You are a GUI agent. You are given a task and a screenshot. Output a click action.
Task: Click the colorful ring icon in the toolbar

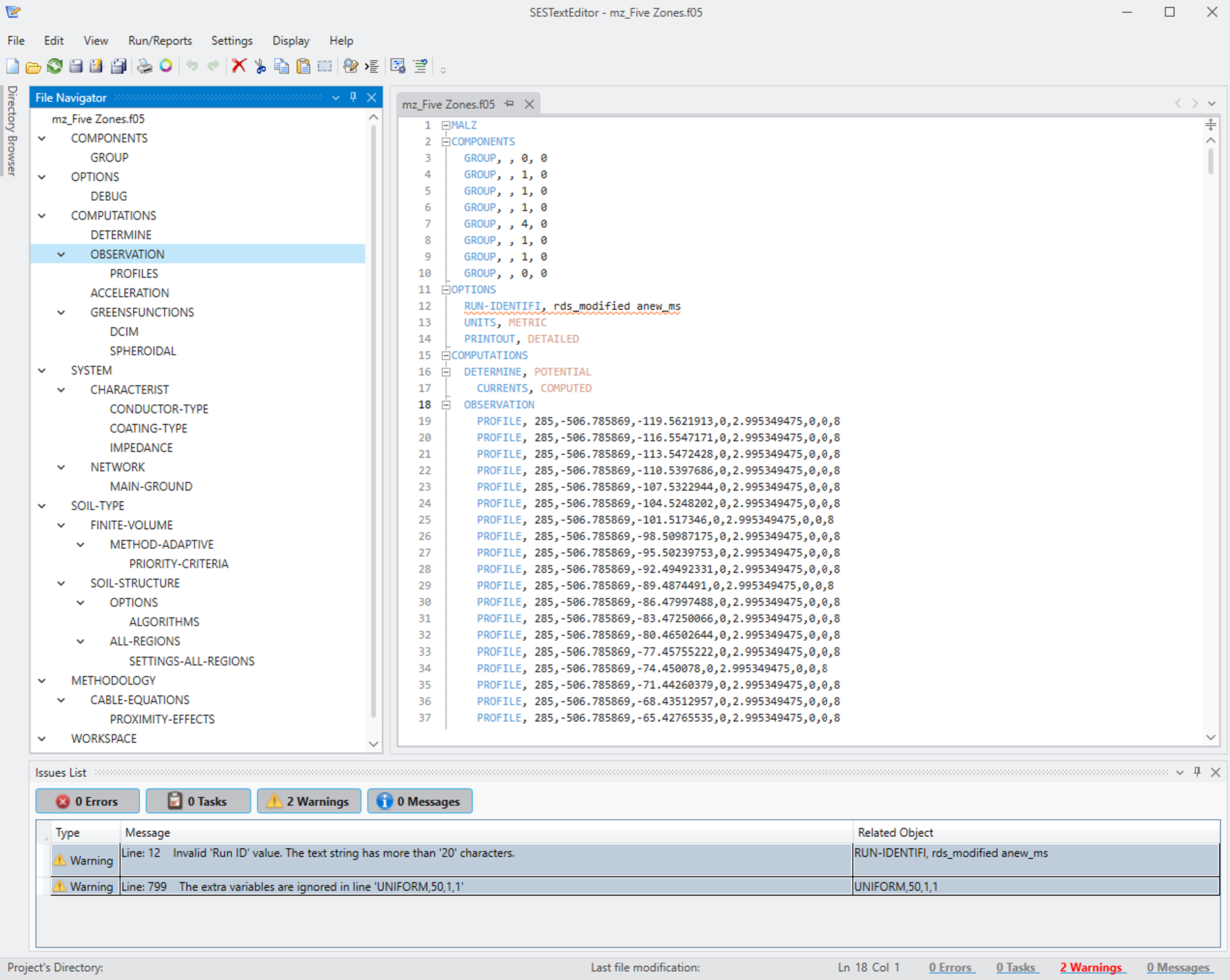(166, 66)
